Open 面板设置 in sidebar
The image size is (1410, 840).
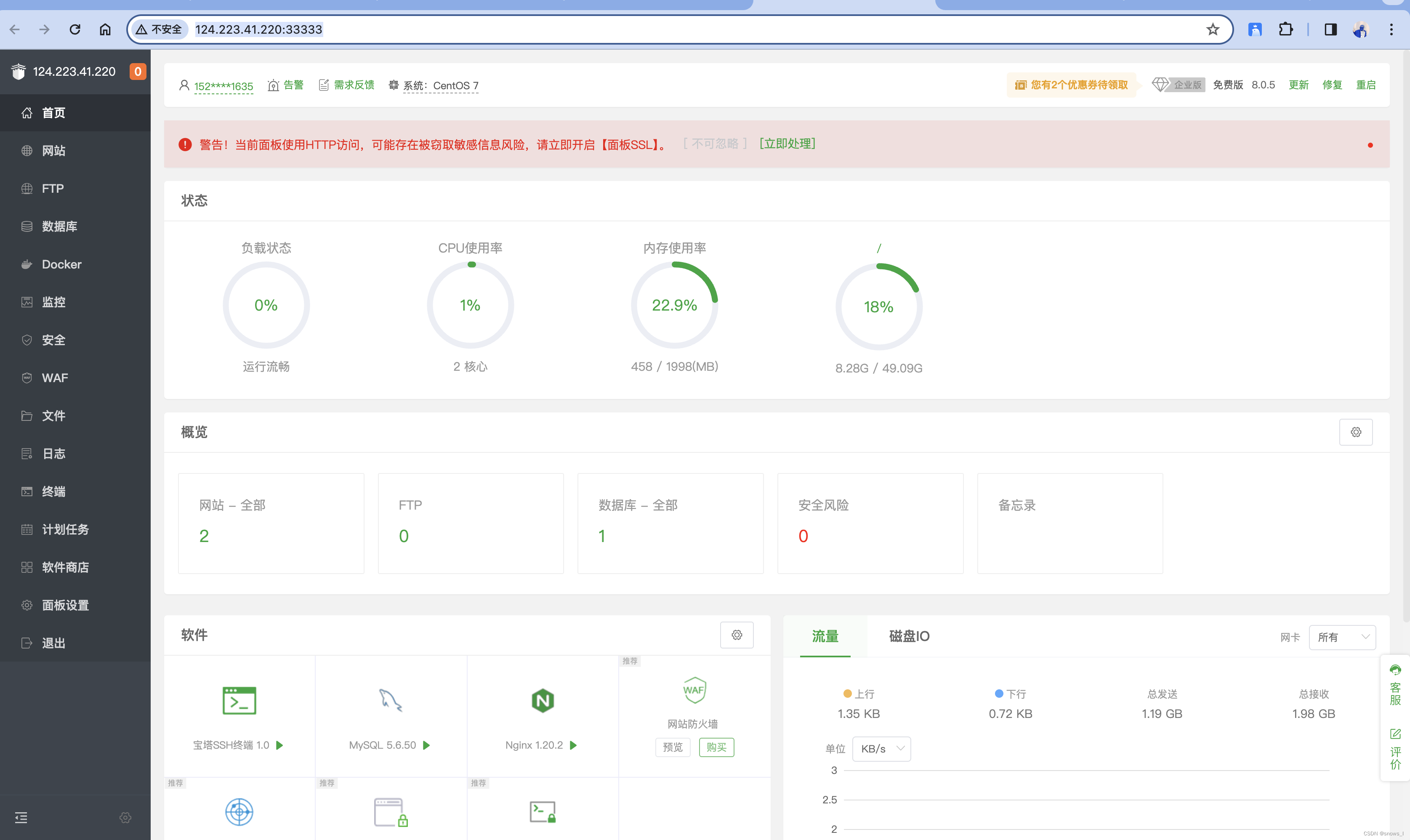pyautogui.click(x=75, y=606)
